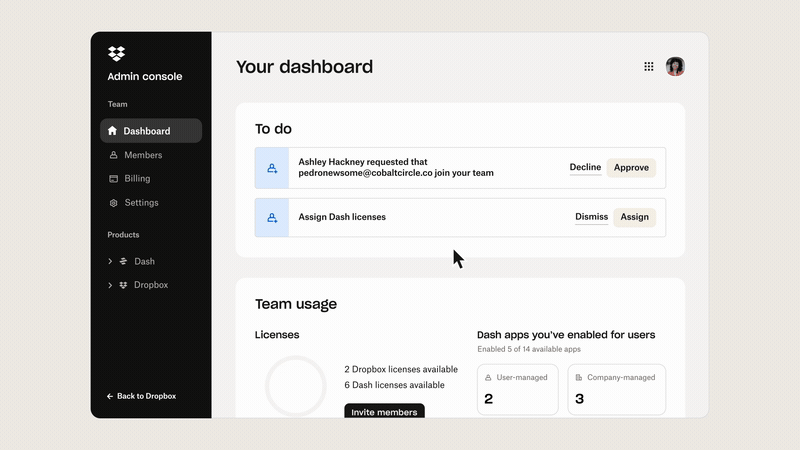Click the "Licenses" subheading
The height and width of the screenshot is (450, 800).
pyautogui.click(x=277, y=335)
